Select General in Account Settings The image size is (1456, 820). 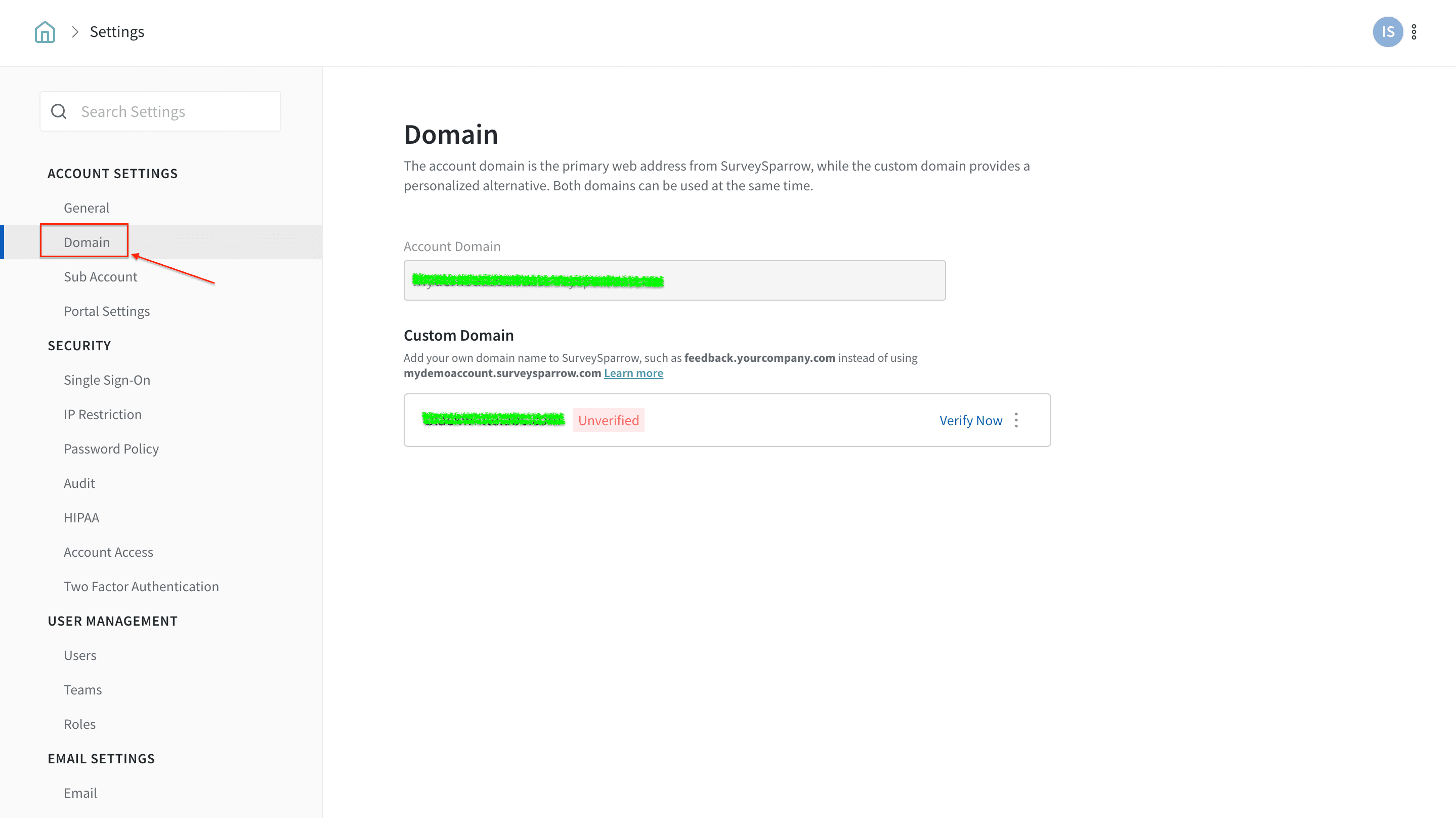pyautogui.click(x=87, y=208)
